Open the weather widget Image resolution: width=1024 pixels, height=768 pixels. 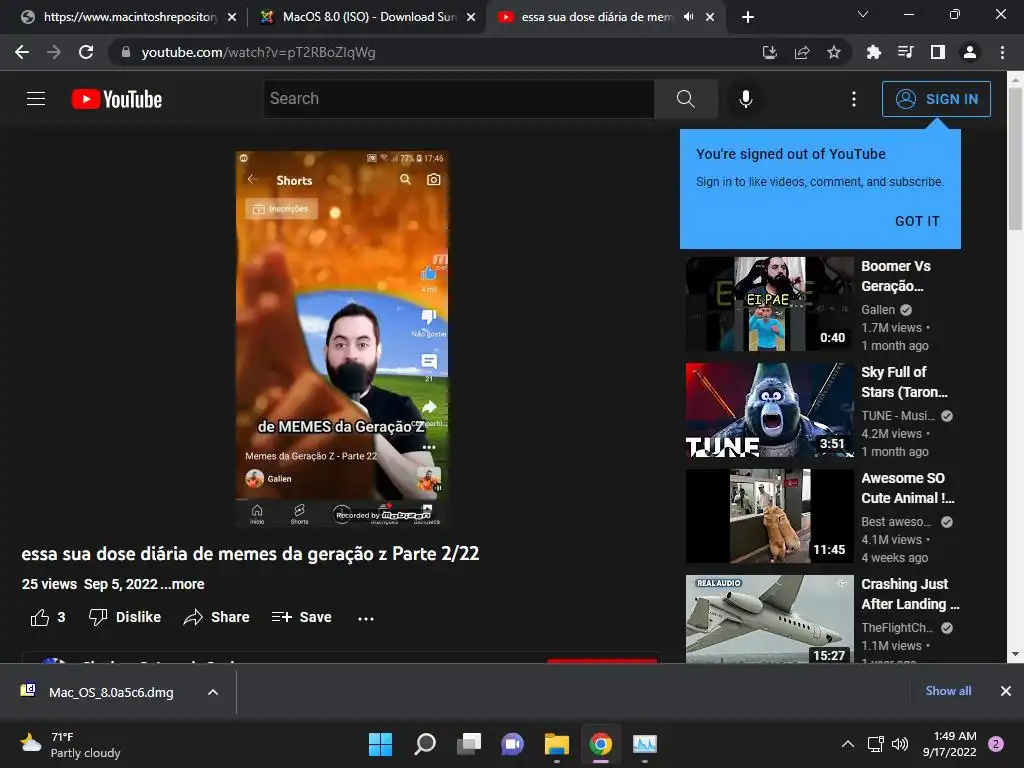click(71, 744)
